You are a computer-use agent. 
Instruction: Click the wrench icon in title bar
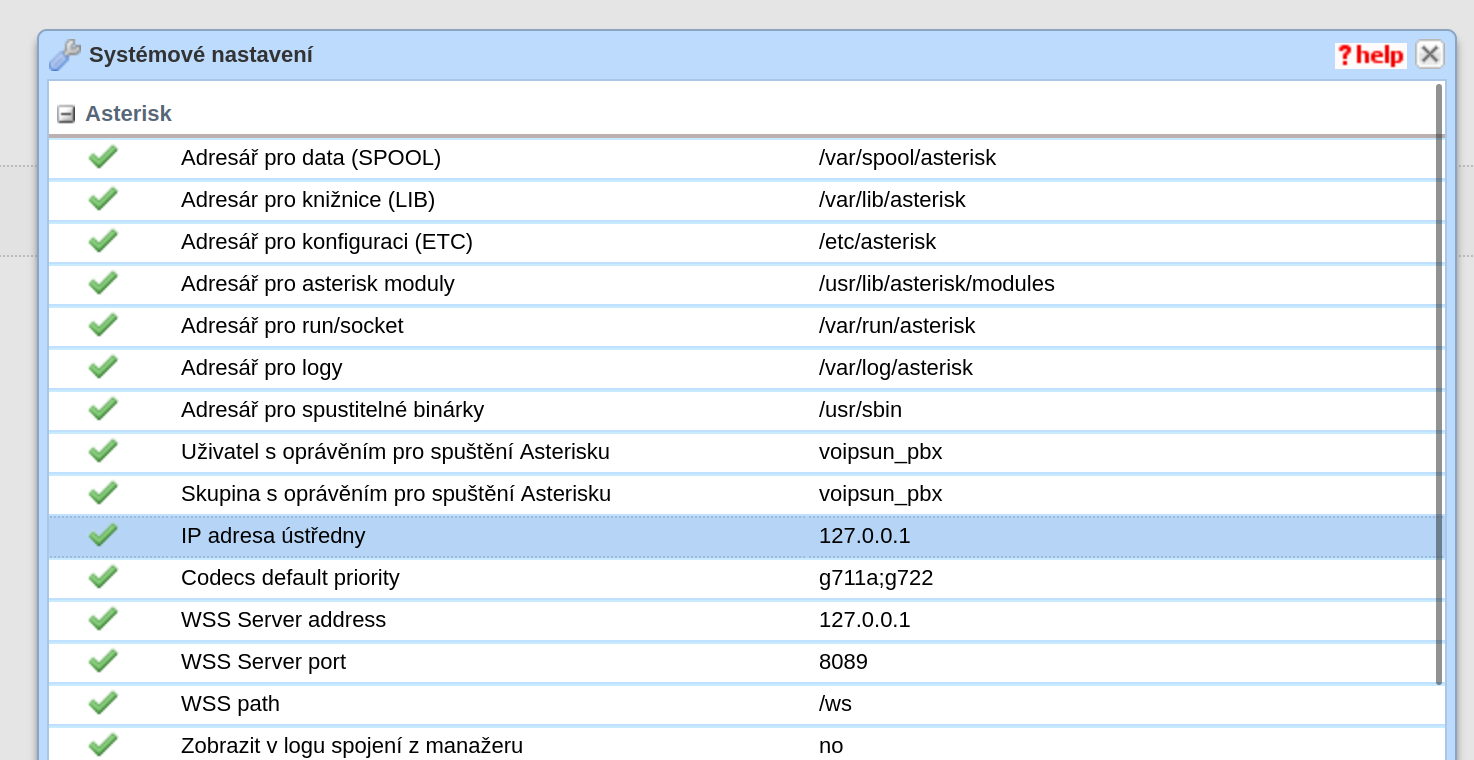pyautogui.click(x=65, y=54)
